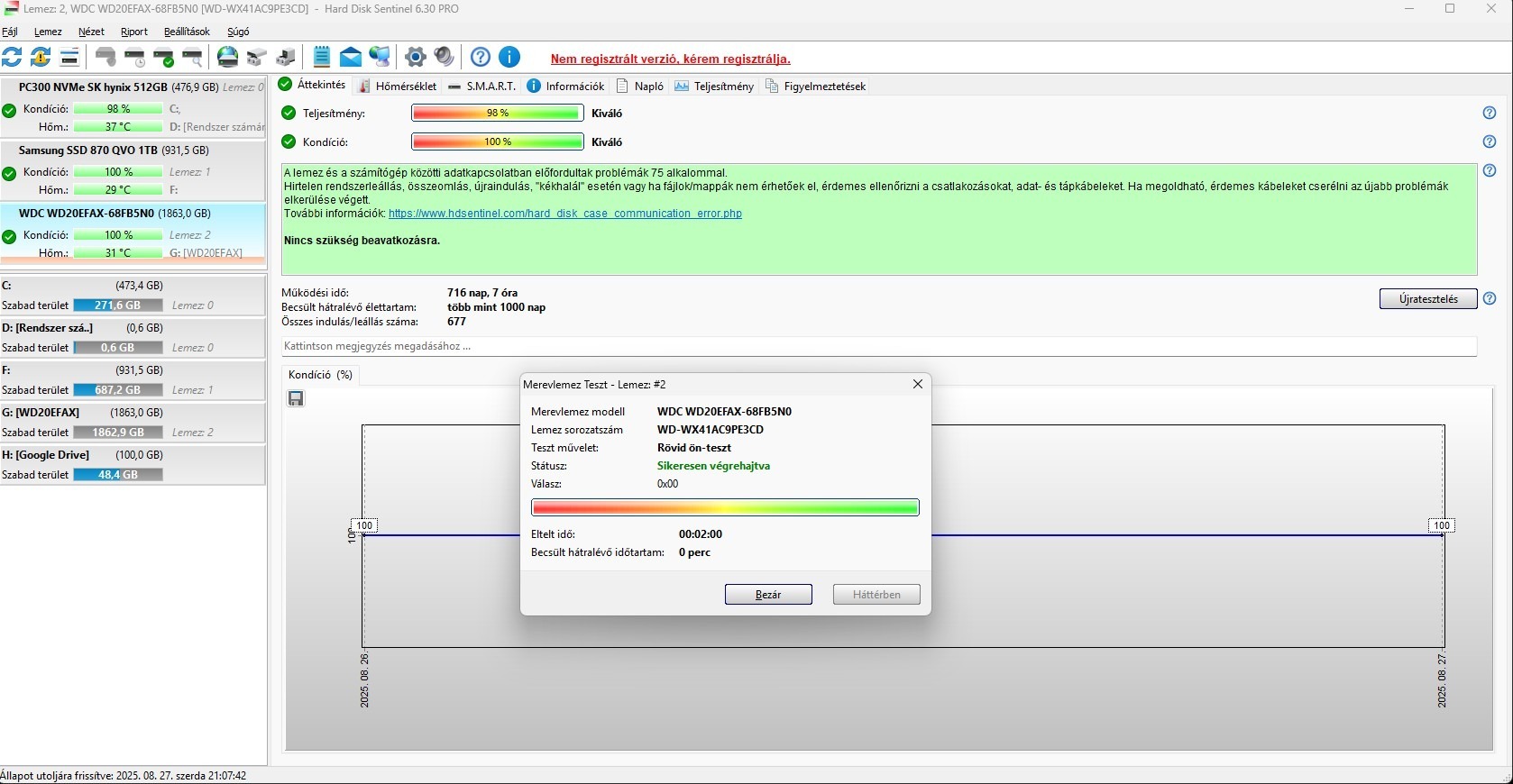Select the PC300 NVMe SK hynix 512GB disk
Screen dimensions: 1513x784
click(x=133, y=107)
